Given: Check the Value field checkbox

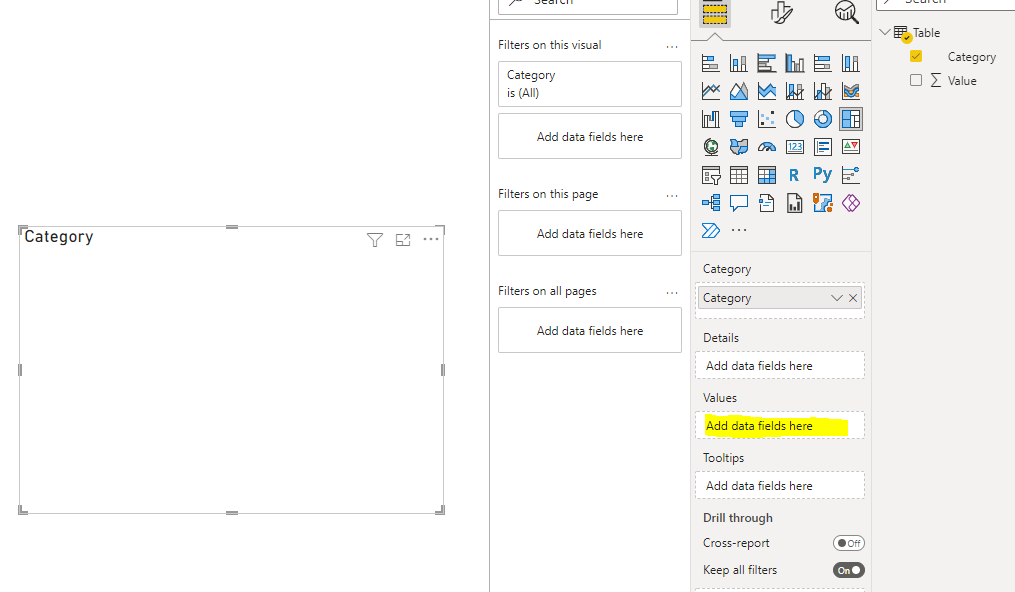Looking at the screenshot, I should [x=915, y=80].
